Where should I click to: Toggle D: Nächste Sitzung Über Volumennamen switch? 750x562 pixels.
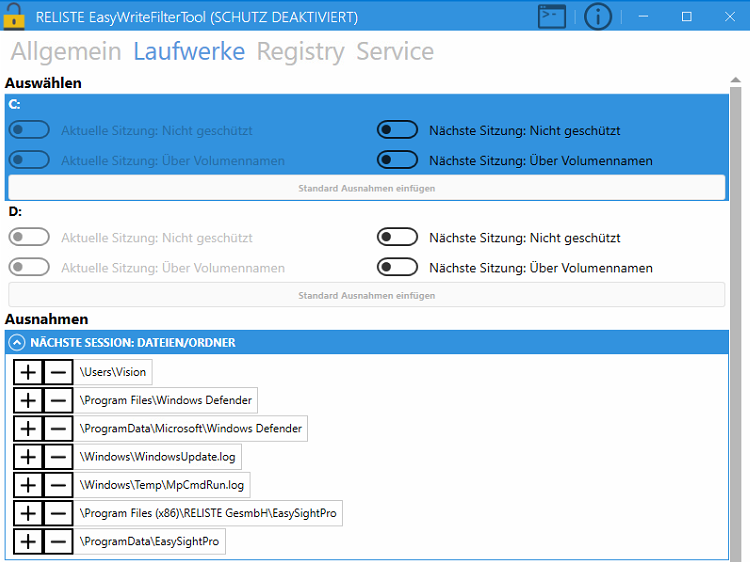click(397, 267)
